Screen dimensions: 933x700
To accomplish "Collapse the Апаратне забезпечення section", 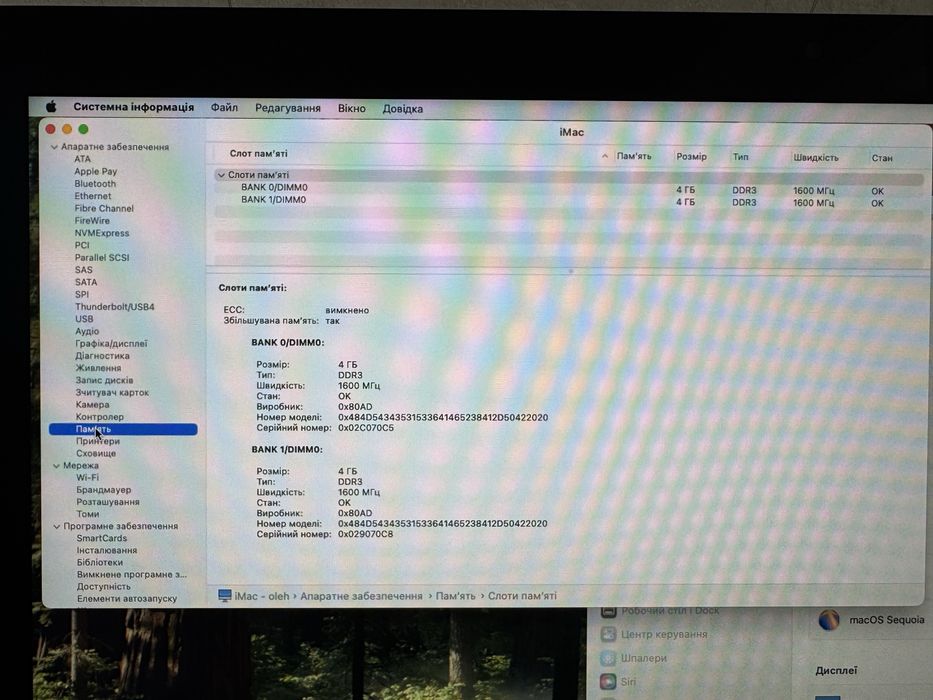I will 54,147.
